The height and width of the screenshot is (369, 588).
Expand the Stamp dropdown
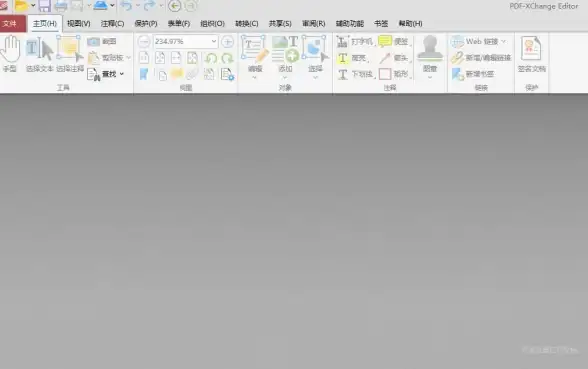[x=430, y=78]
